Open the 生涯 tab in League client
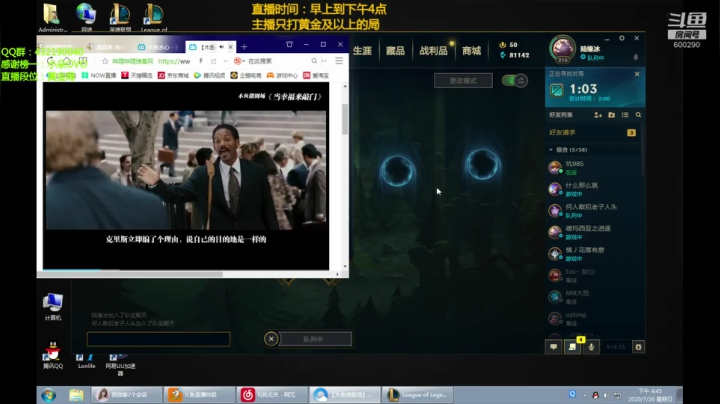This screenshot has height=404, width=720. click(x=362, y=51)
